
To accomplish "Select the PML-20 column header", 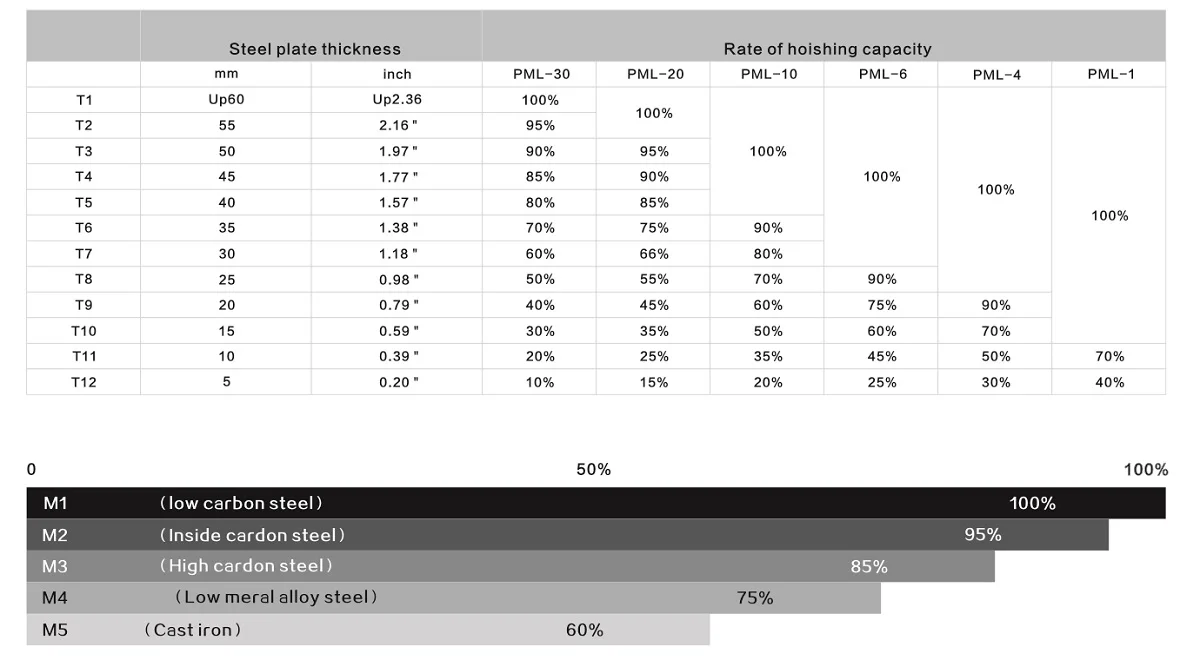I will point(654,75).
